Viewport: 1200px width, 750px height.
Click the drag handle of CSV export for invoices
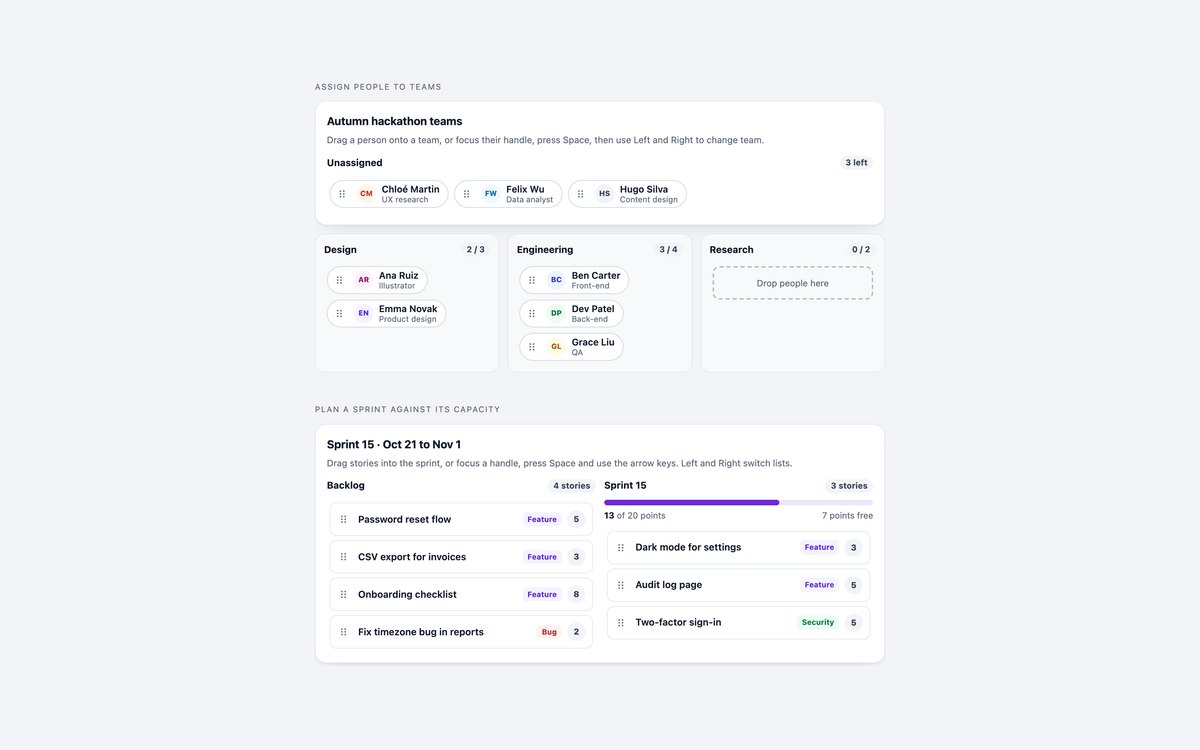[343, 557]
